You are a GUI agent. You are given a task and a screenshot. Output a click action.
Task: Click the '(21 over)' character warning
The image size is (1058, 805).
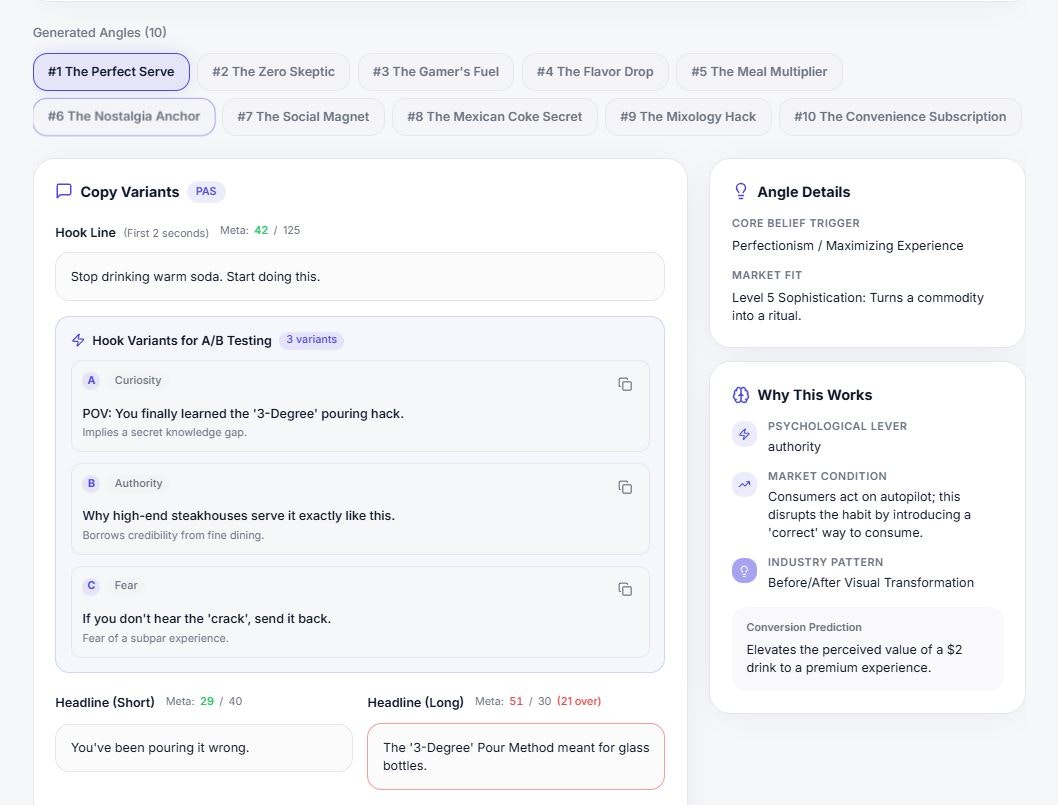click(579, 701)
